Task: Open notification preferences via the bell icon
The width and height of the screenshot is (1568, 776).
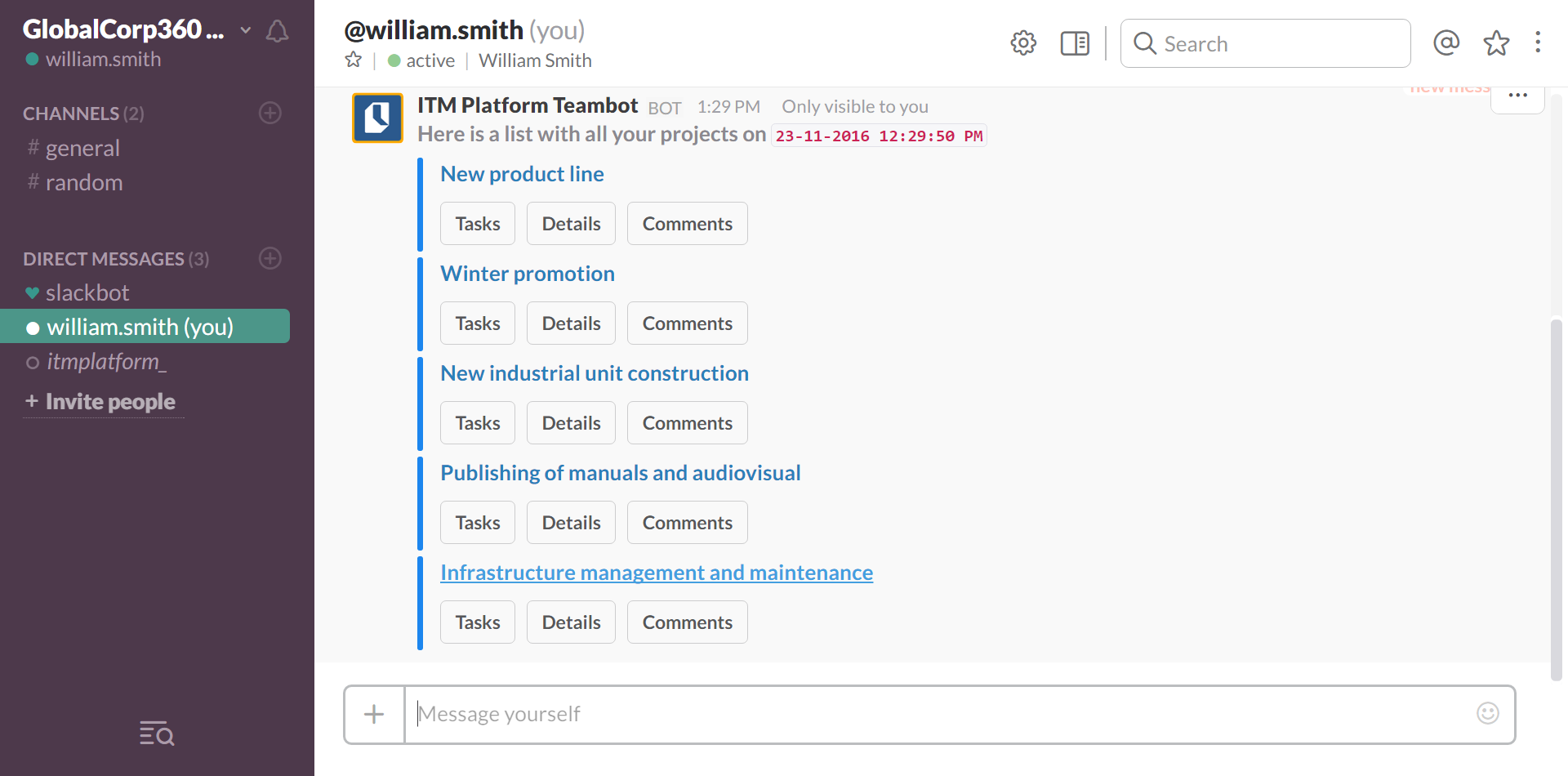Action: click(277, 31)
